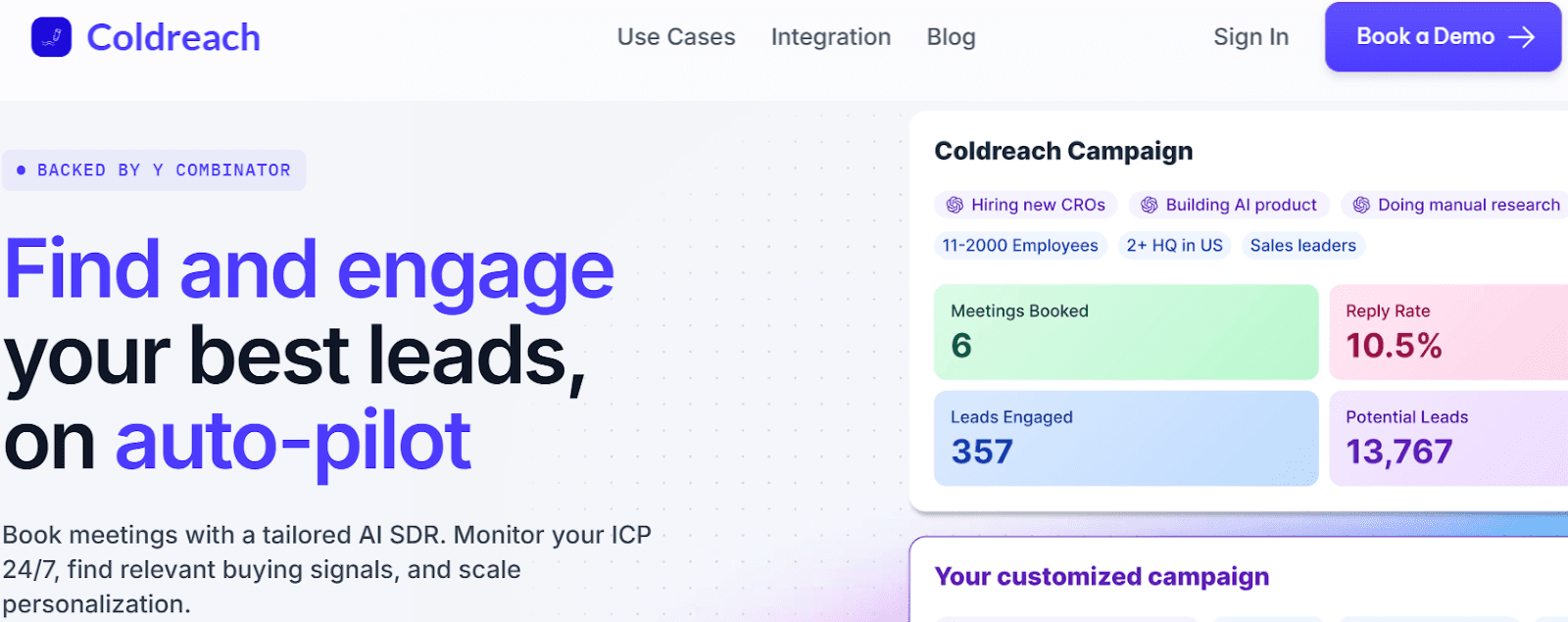Click the OpenAI icon beside 'Building AI product'
Viewport: 1568px width, 622px height.
click(x=1148, y=205)
